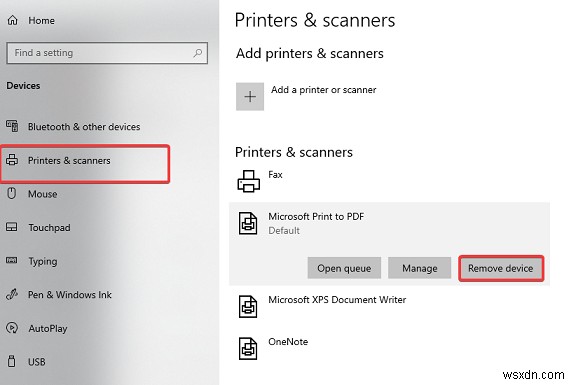The image size is (576, 385).
Task: Click the Touchpad icon in sidebar
Action: pyautogui.click(x=12, y=227)
